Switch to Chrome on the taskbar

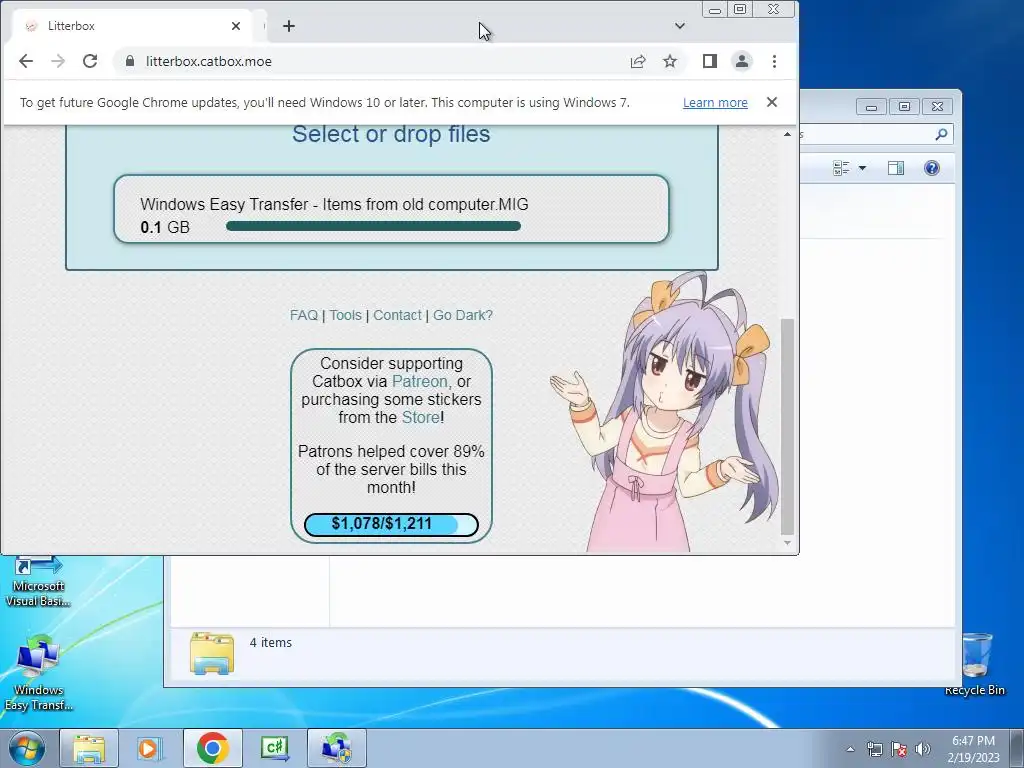[x=212, y=748]
